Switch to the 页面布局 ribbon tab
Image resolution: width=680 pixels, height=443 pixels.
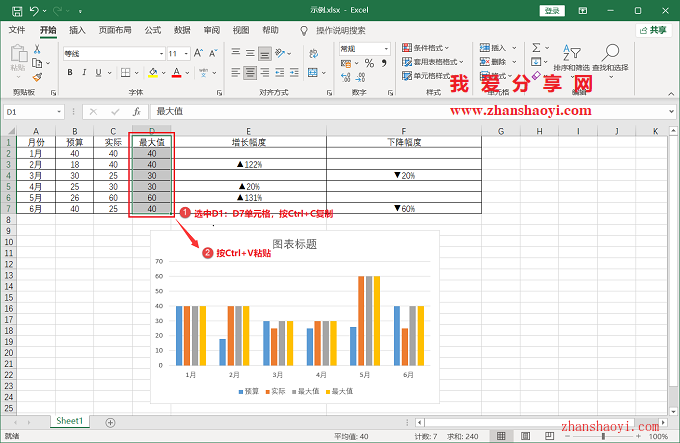tap(115, 30)
